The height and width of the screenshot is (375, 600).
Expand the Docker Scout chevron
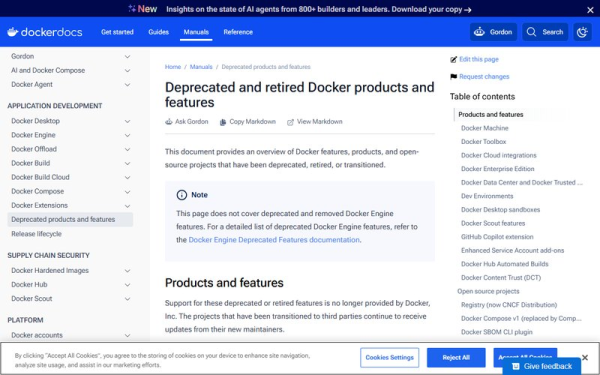tap(127, 299)
